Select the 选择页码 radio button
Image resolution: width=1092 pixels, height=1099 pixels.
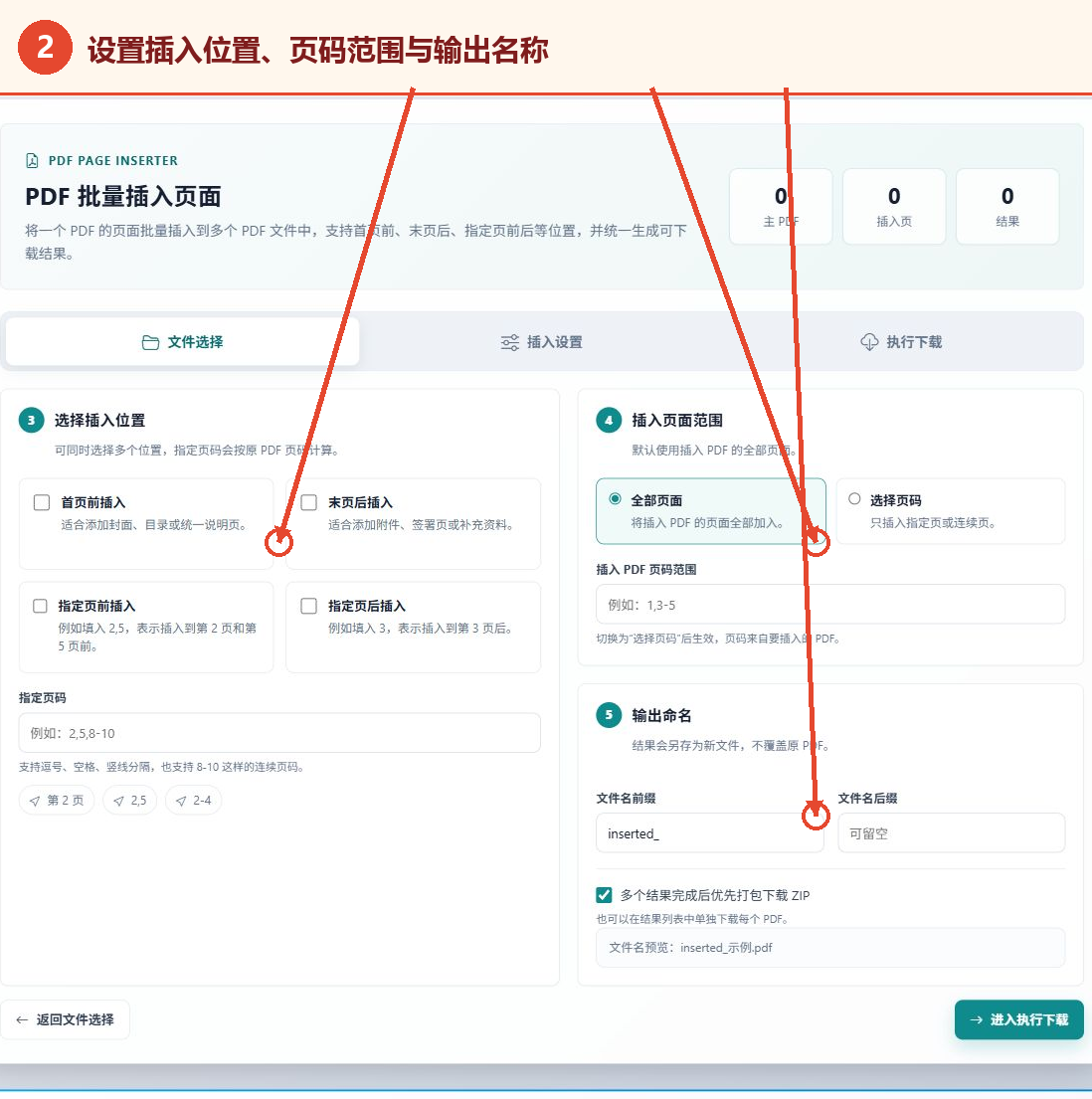(854, 499)
